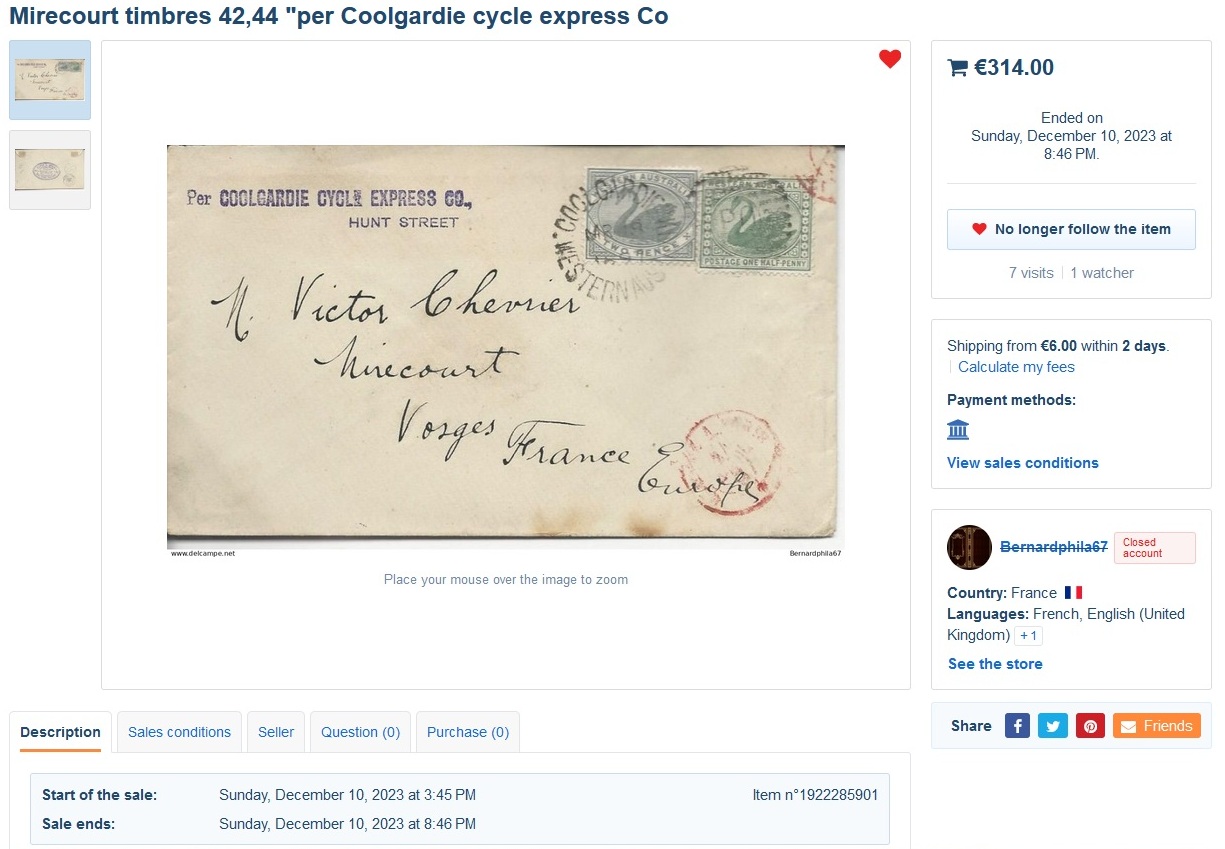Expand the +1 additional languages badge
This screenshot has height=849, width=1225.
[x=1028, y=636]
